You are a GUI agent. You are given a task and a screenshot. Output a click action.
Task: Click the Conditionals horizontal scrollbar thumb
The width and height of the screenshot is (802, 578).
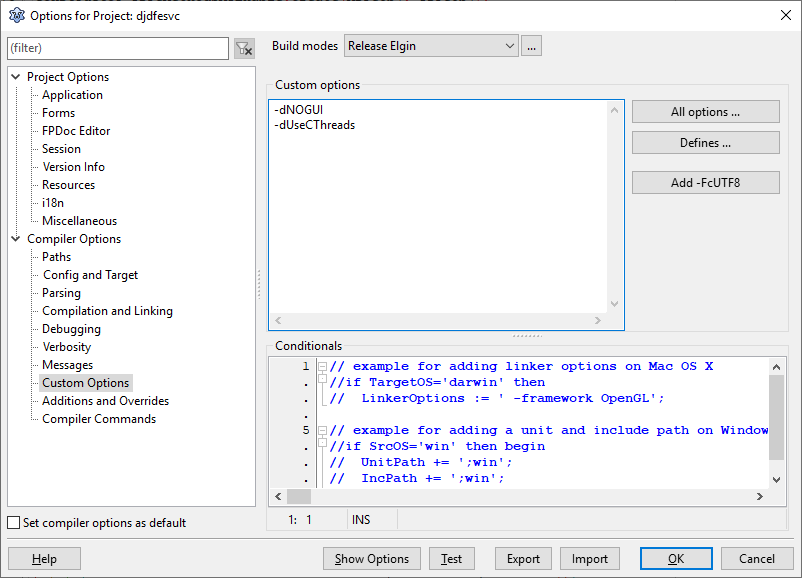pyautogui.click(x=299, y=496)
